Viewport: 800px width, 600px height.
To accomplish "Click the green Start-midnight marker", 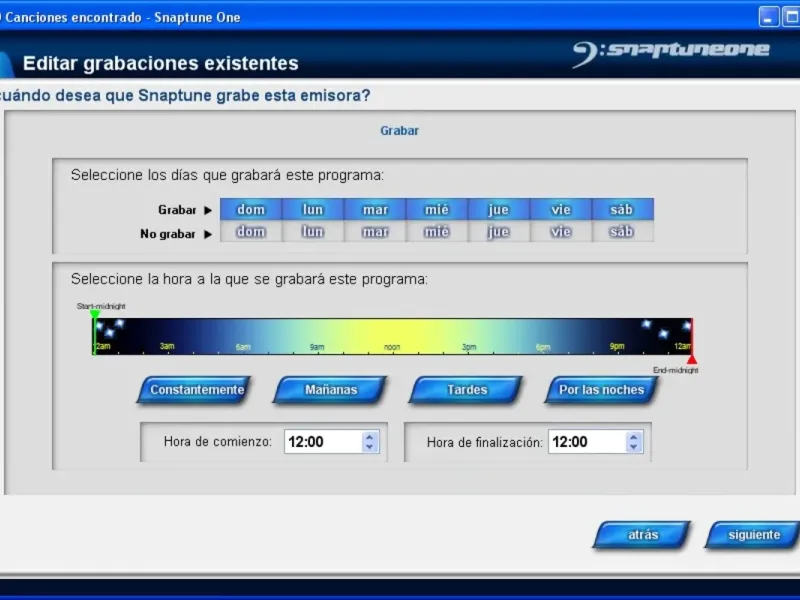I will [95, 314].
